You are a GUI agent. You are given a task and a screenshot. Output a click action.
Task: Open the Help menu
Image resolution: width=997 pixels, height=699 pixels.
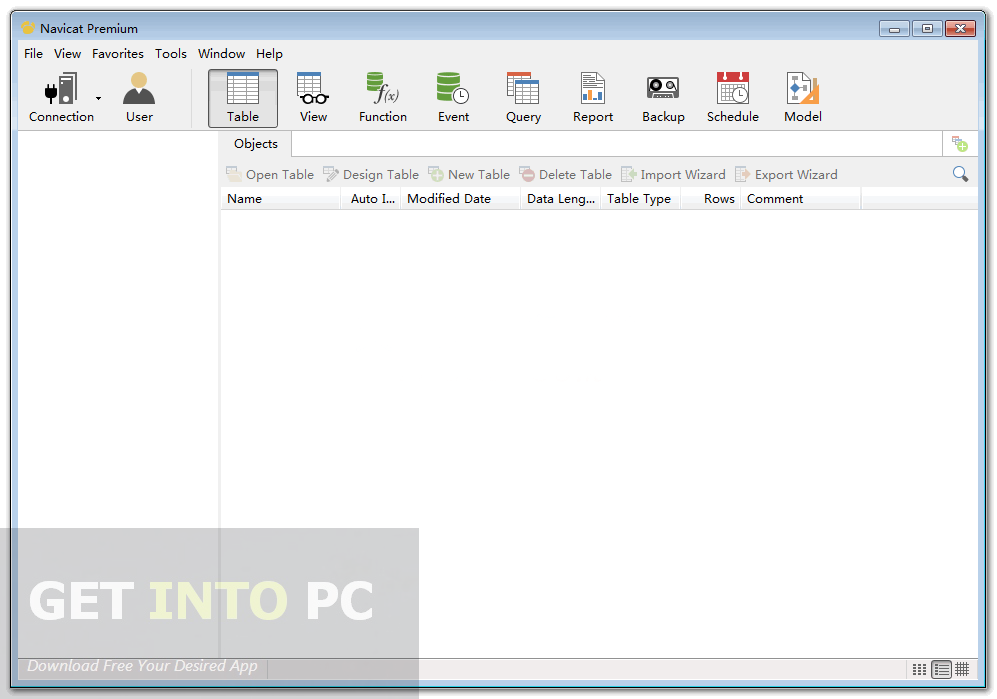(270, 54)
